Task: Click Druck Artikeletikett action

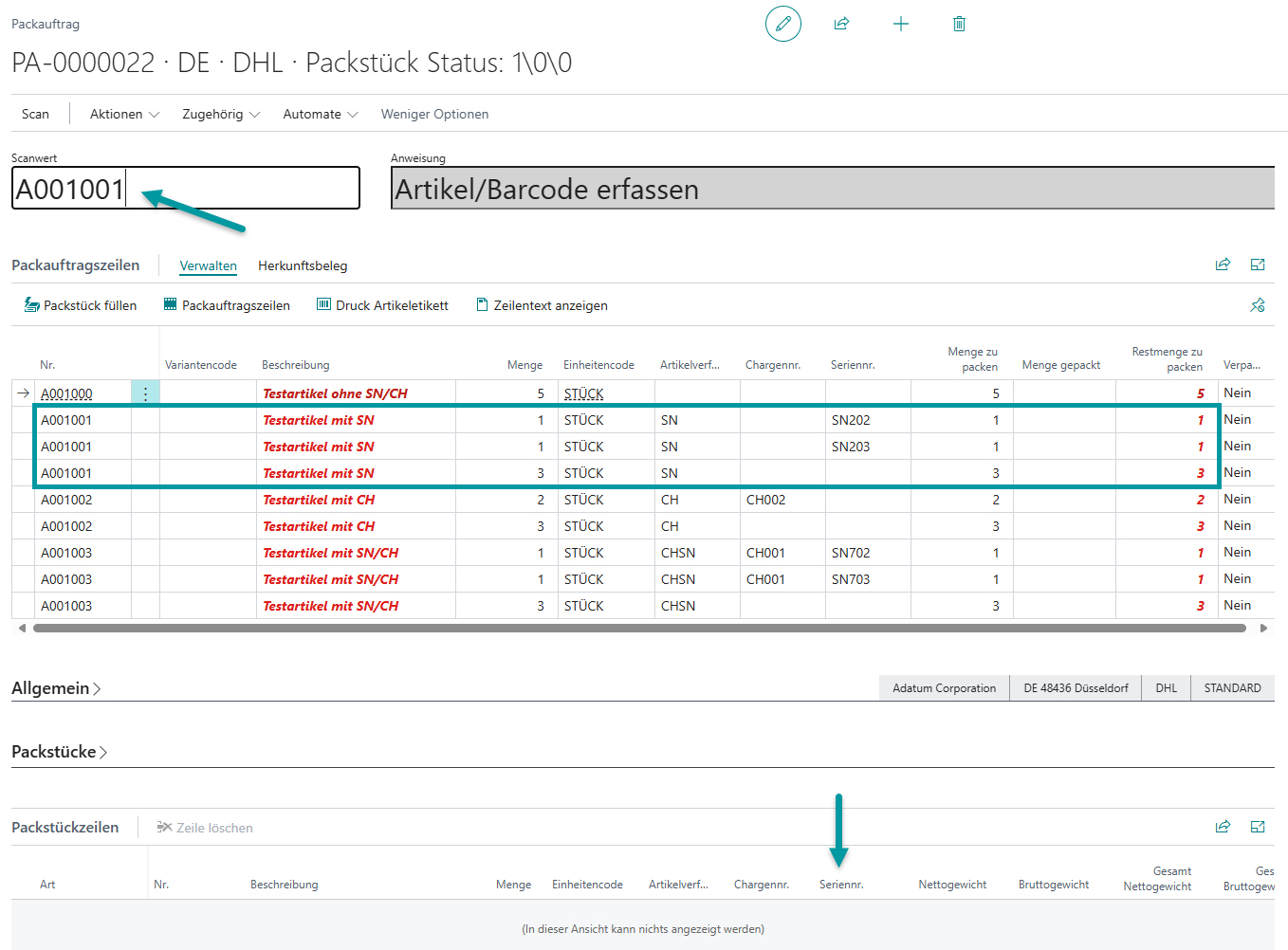Action: pyautogui.click(x=382, y=305)
